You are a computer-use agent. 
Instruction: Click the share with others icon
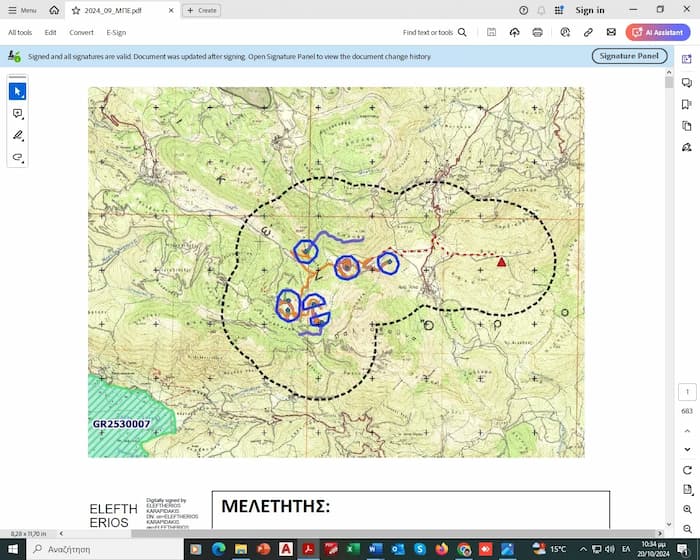565,32
